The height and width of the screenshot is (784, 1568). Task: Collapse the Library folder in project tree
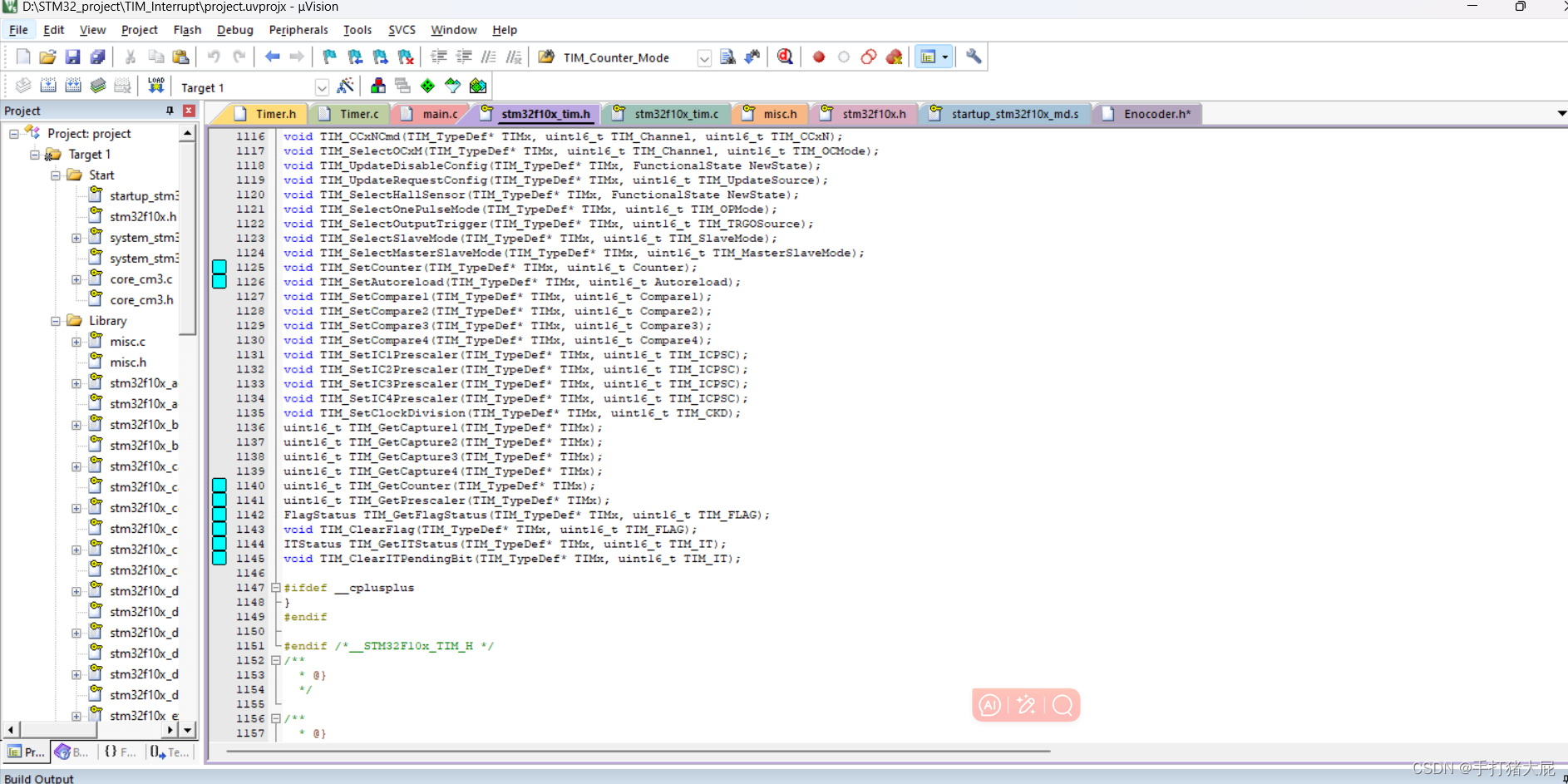[55, 321]
